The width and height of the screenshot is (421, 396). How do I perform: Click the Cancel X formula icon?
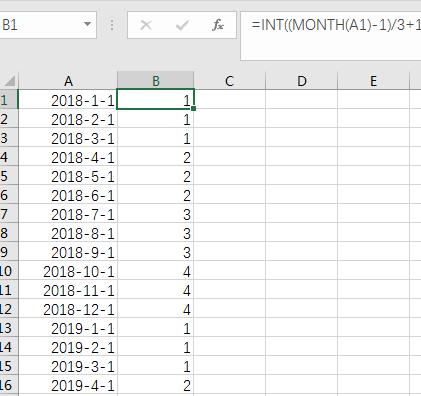click(146, 25)
